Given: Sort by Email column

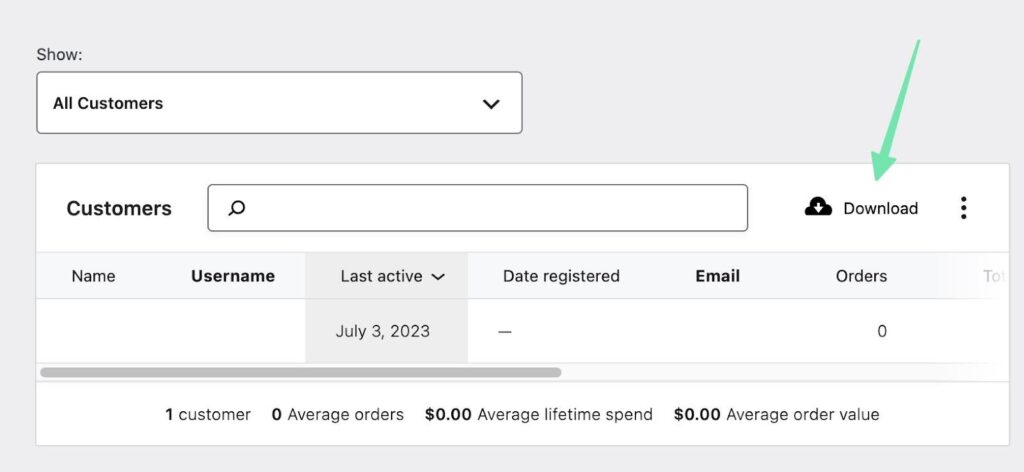Looking at the screenshot, I should (718, 276).
